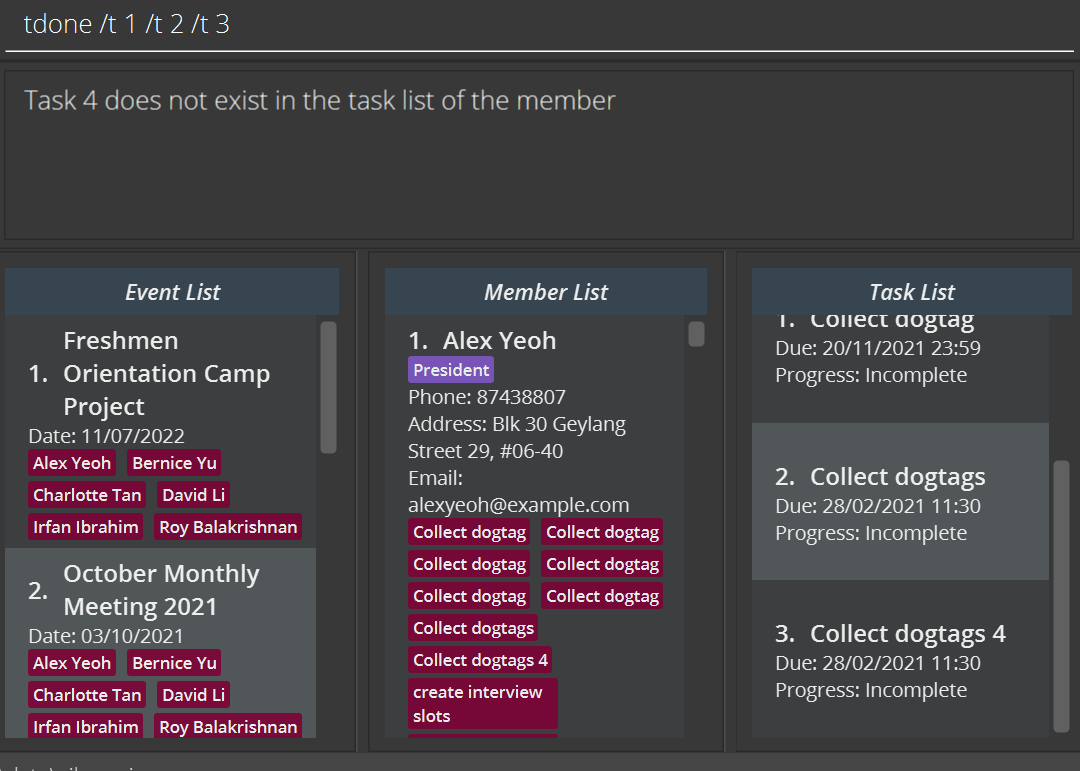Select the October Monthly Meeting 2021 event

[161, 590]
